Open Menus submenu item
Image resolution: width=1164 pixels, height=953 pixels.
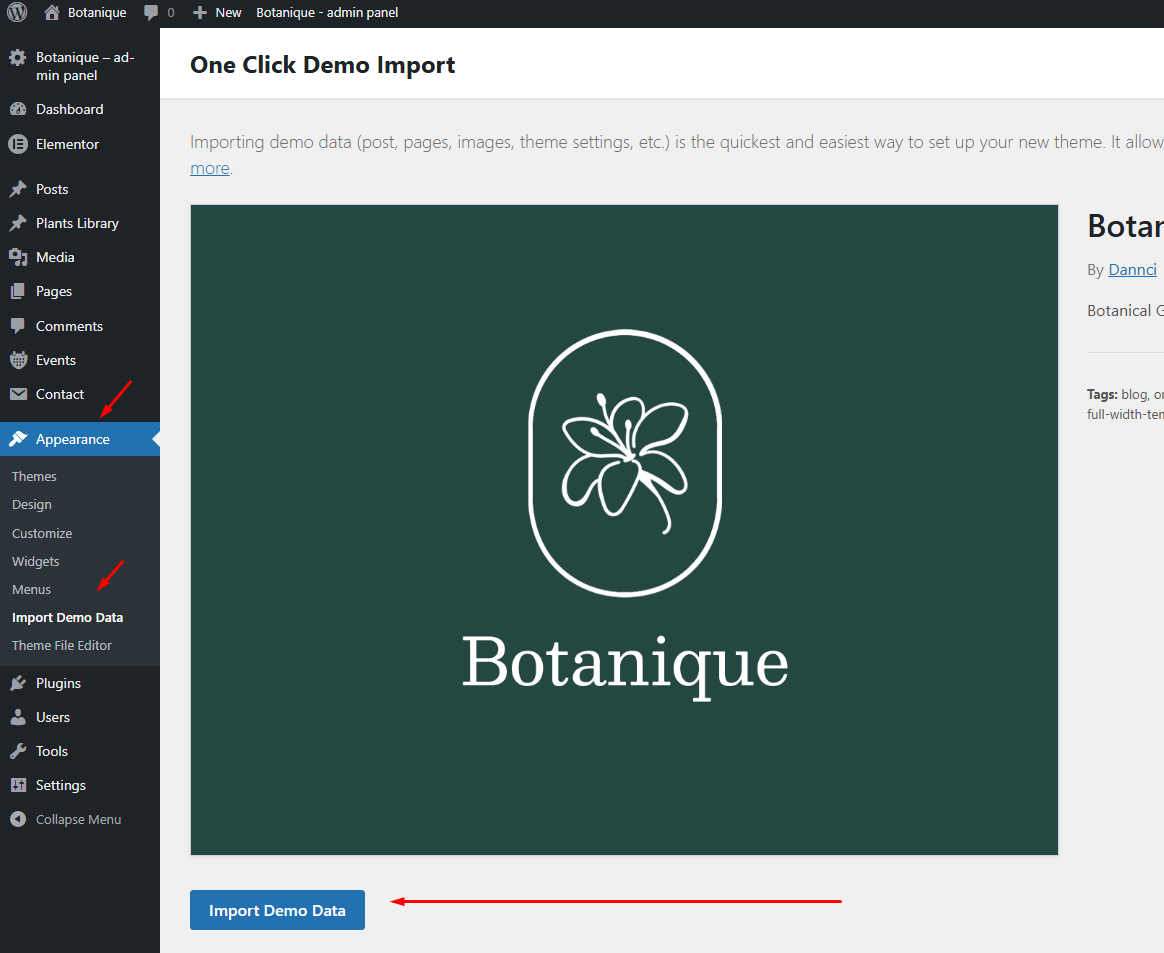[x=31, y=589]
